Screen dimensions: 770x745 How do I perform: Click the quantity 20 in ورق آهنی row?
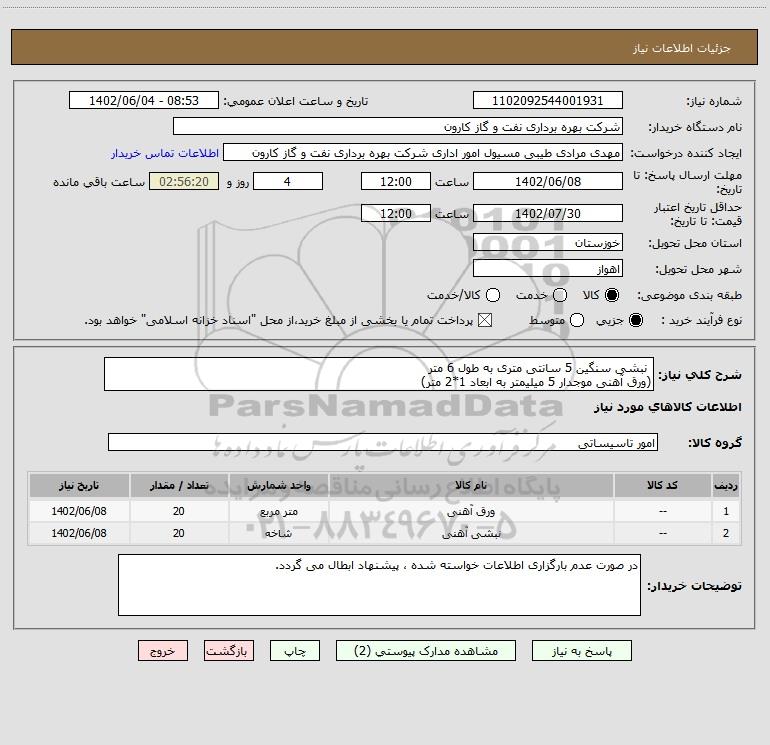tap(179, 511)
